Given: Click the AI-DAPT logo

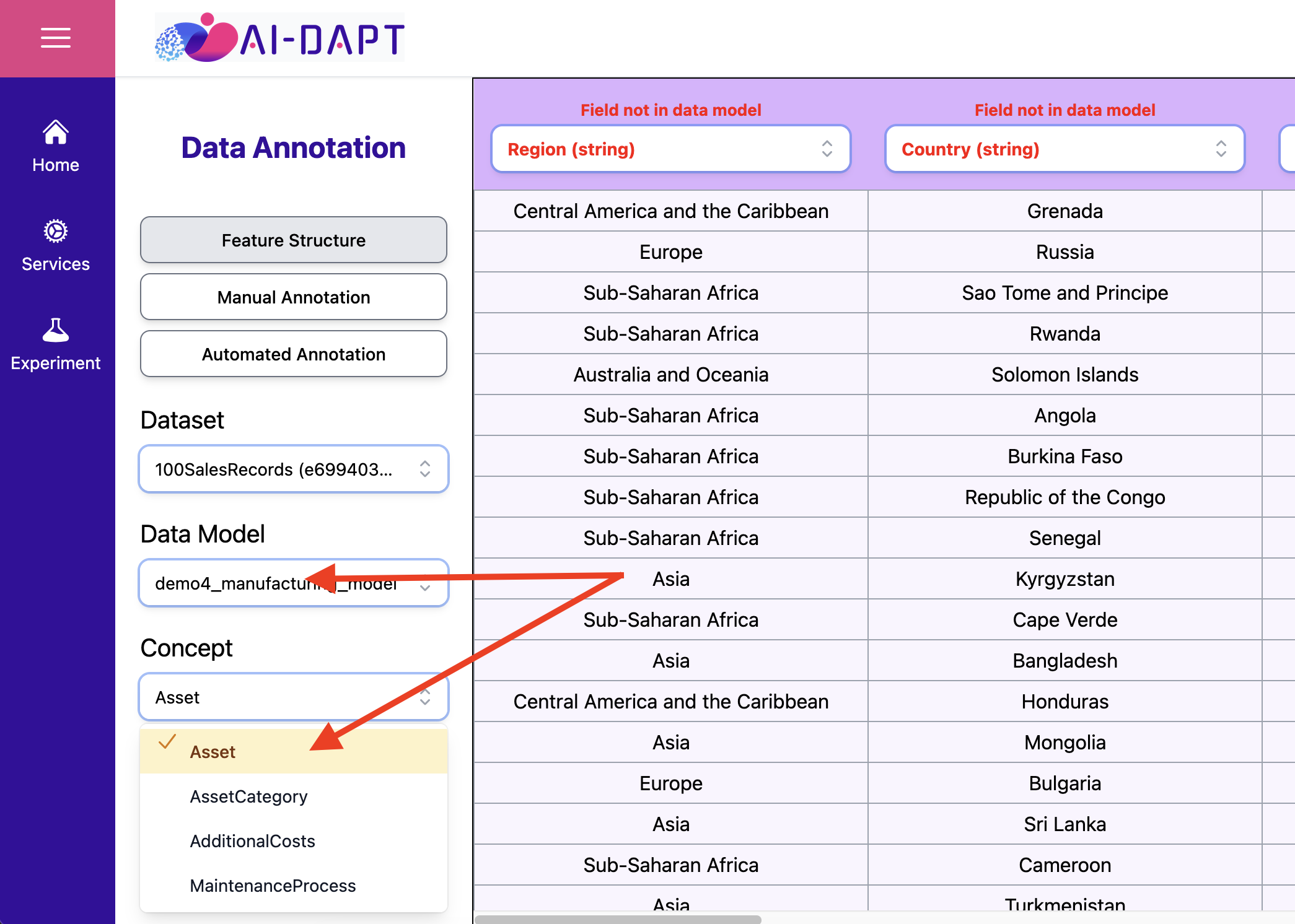Looking at the screenshot, I should tap(279, 37).
